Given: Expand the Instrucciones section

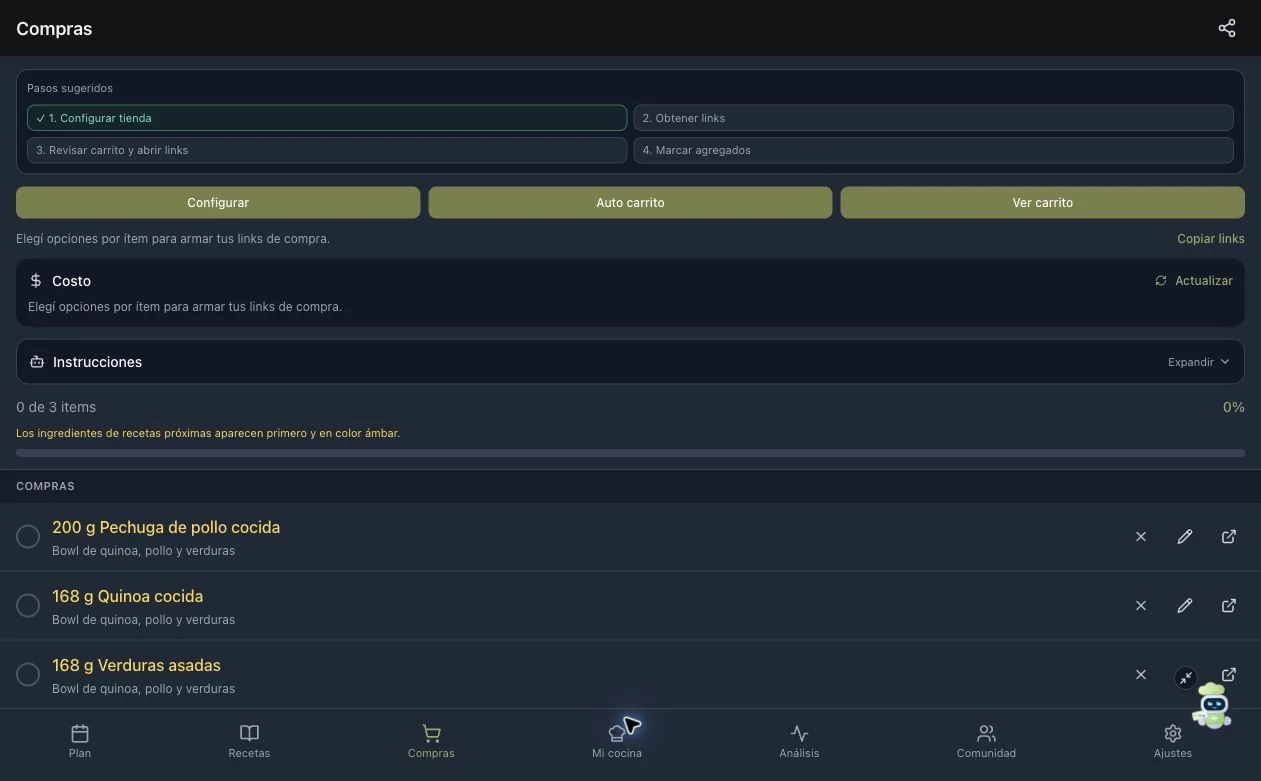Looking at the screenshot, I should 1199,362.
